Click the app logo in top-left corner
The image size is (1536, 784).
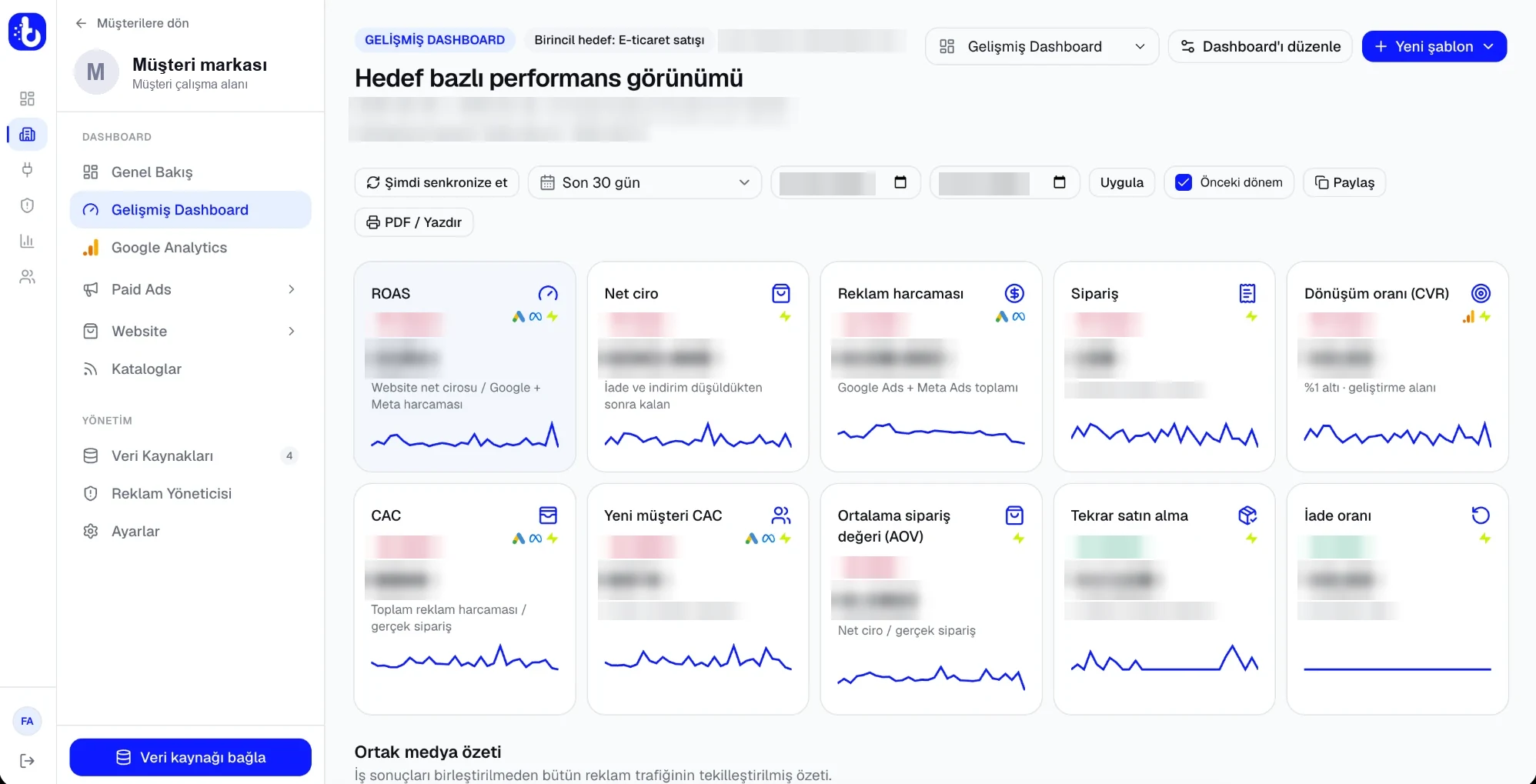[27, 32]
